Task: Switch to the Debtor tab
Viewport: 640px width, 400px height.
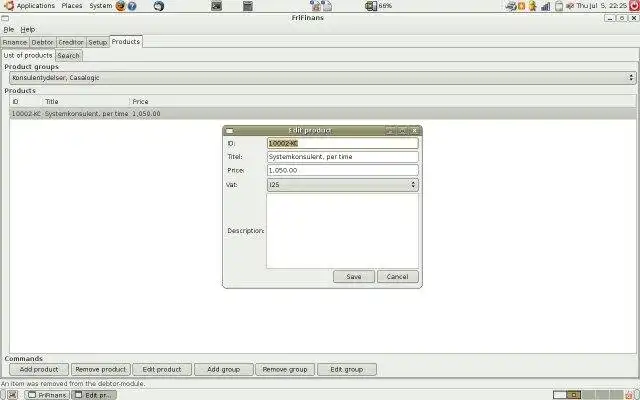Action: pos(42,42)
